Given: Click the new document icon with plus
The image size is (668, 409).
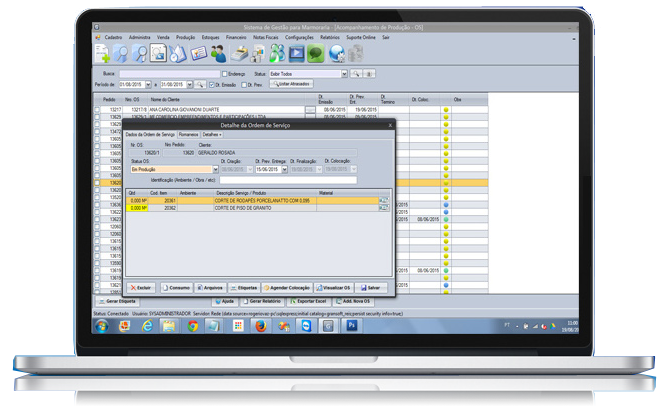Looking at the screenshot, I should (x=102, y=53).
